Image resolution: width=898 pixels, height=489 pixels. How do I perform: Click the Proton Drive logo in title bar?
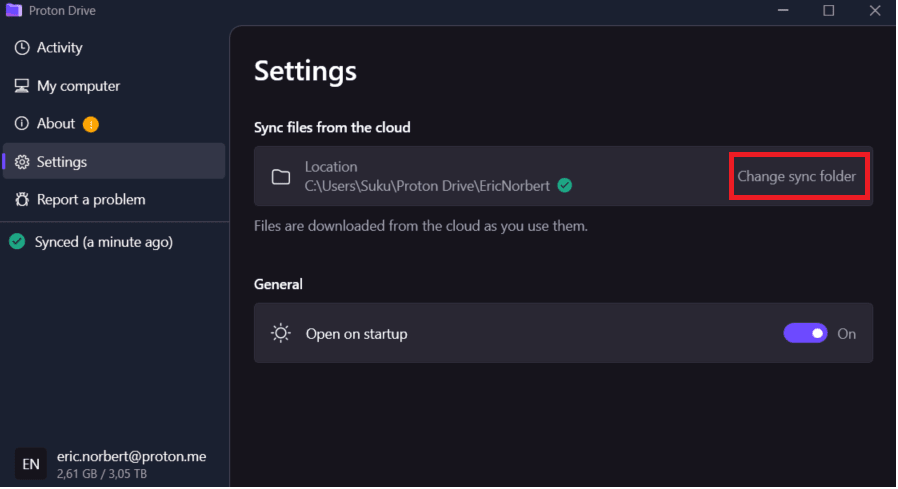pos(14,10)
